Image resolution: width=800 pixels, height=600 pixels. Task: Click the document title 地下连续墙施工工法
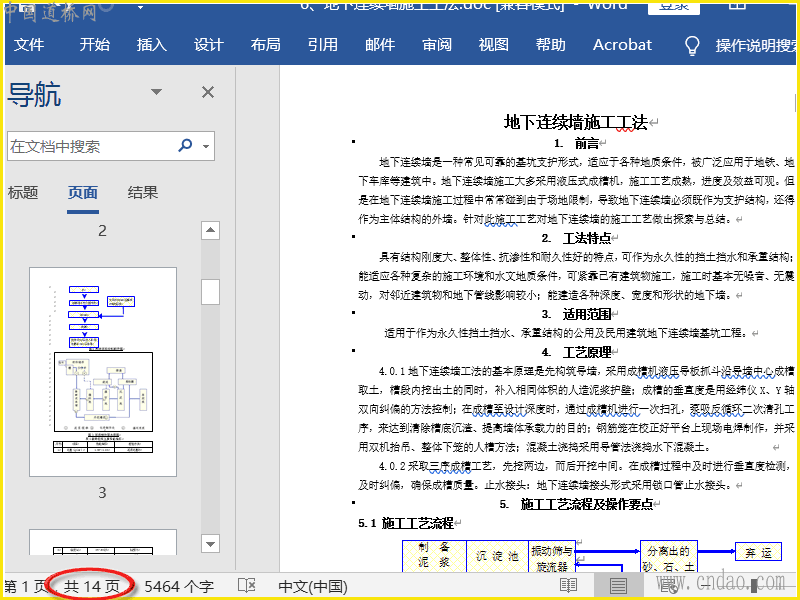(x=576, y=122)
